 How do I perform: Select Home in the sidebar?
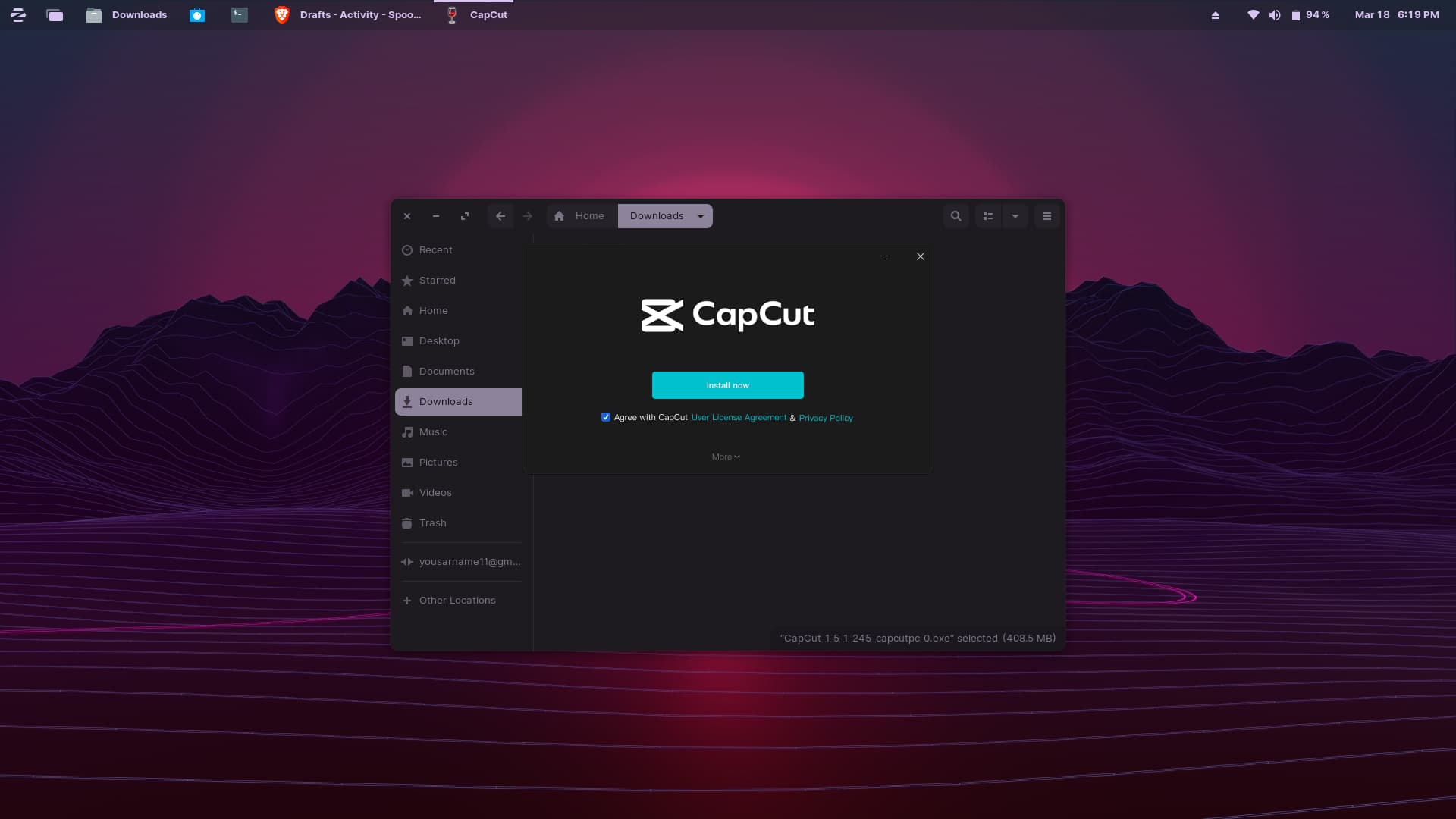(x=458, y=311)
